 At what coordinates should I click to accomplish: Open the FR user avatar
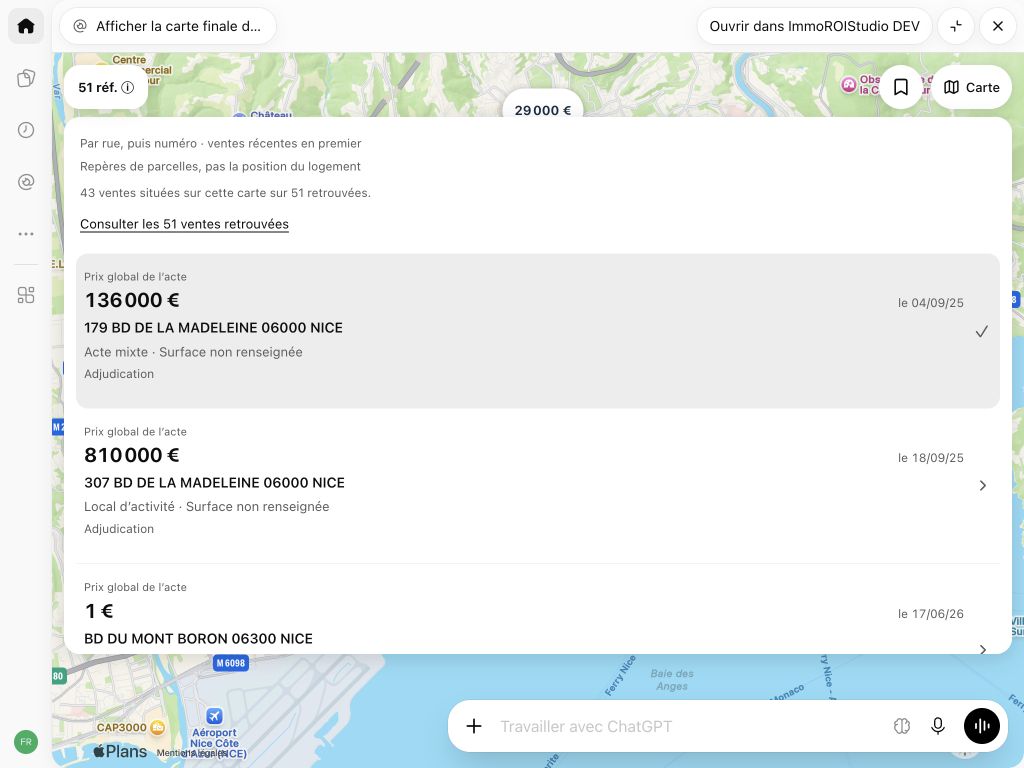[x=26, y=742]
